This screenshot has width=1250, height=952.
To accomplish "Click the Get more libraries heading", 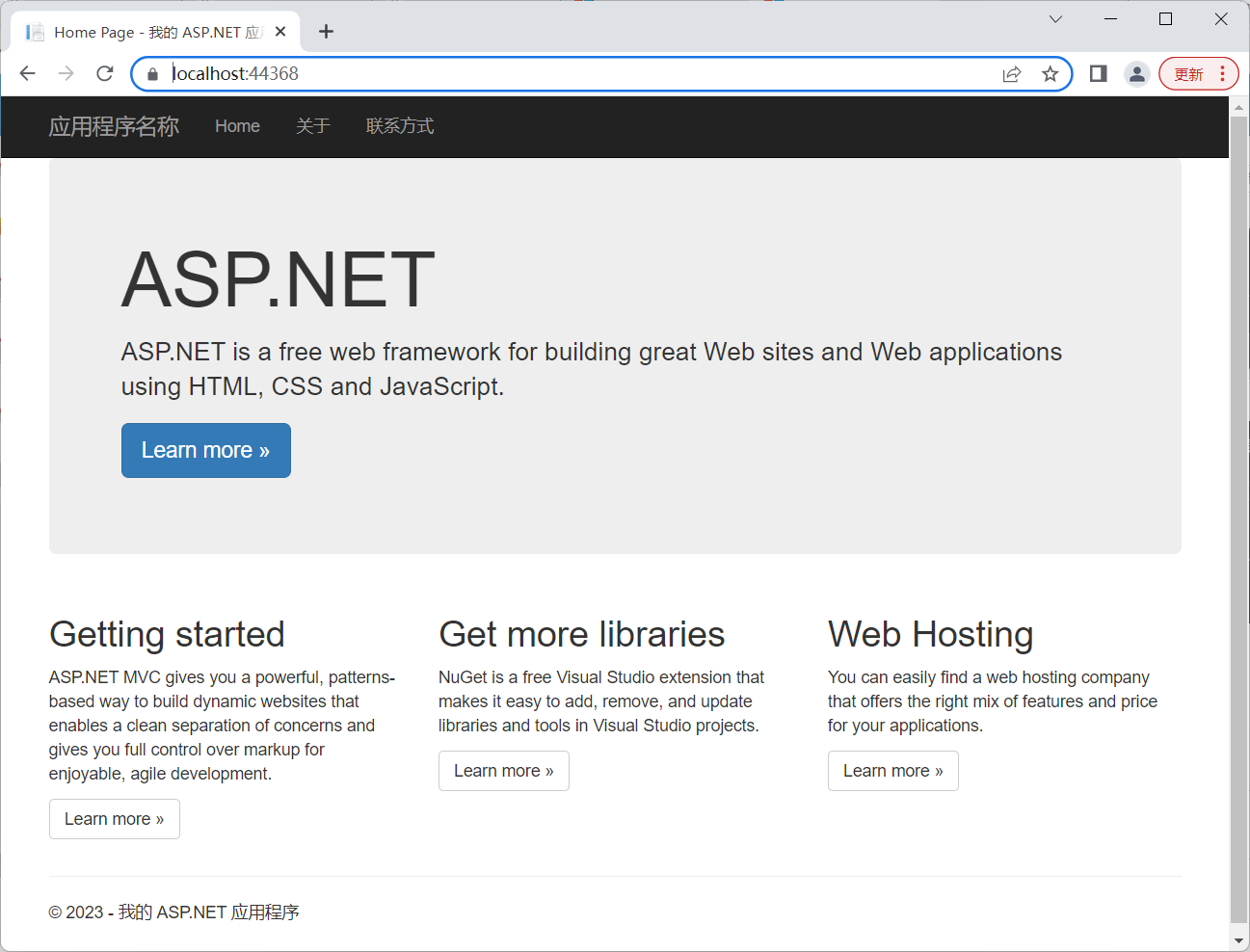I will [581, 634].
